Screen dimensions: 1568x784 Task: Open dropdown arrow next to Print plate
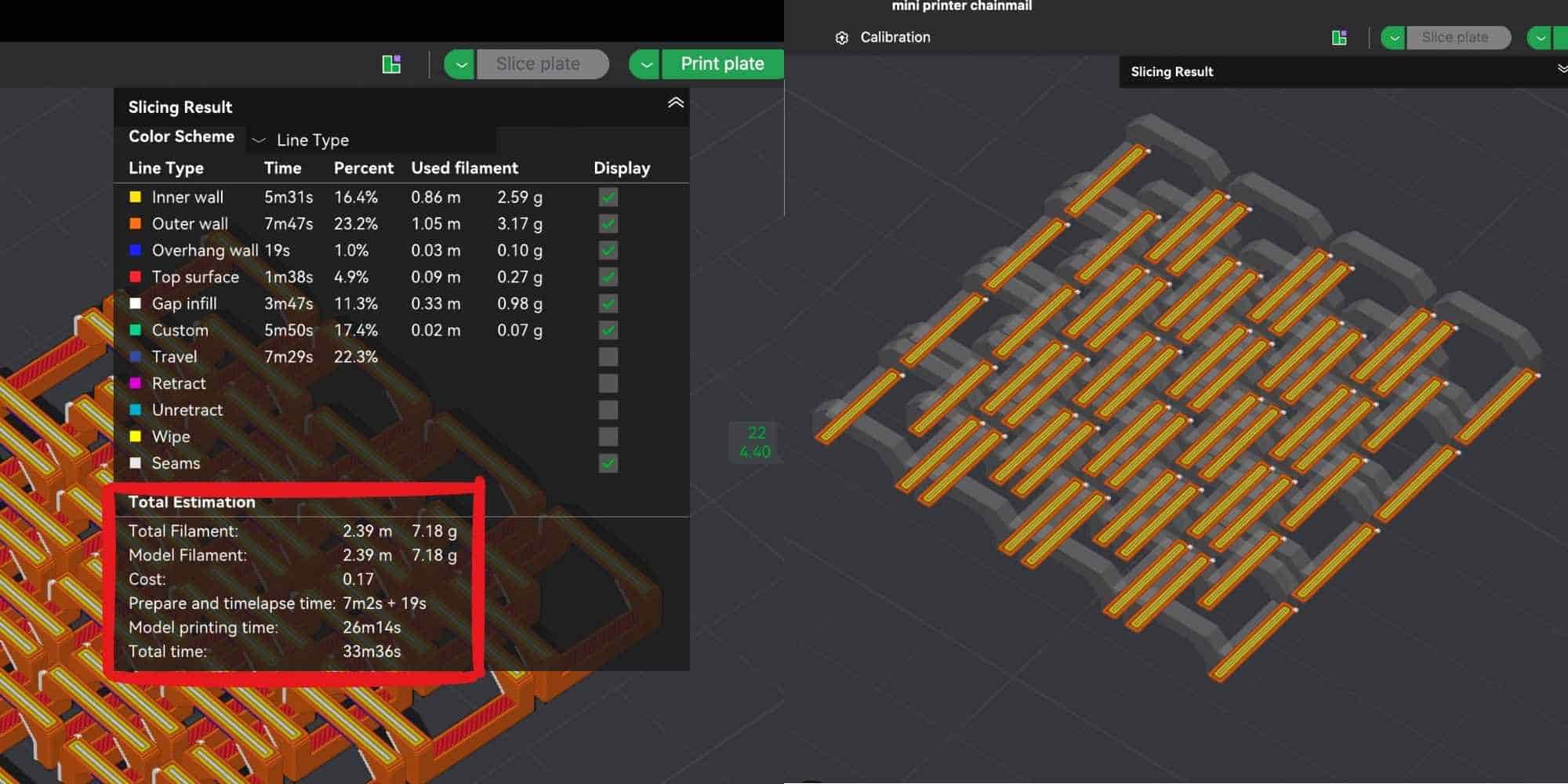click(645, 64)
